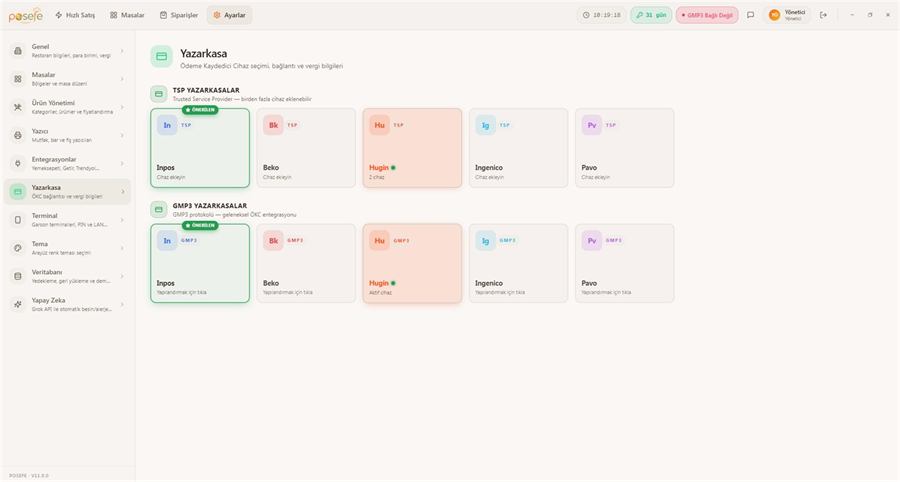900x482 pixels.
Task: Click the 31 gün license badge
Action: coord(651,15)
